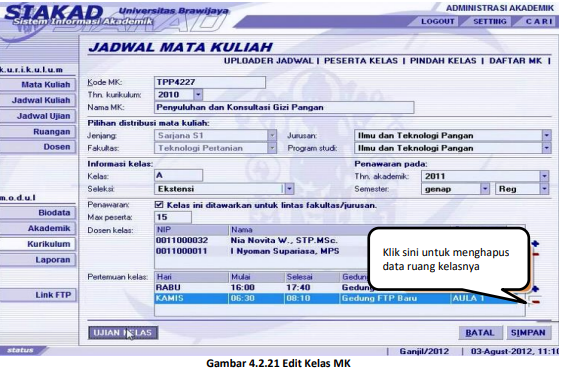Click the Selesai column header
This screenshot has width=561, height=371.
[312, 277]
